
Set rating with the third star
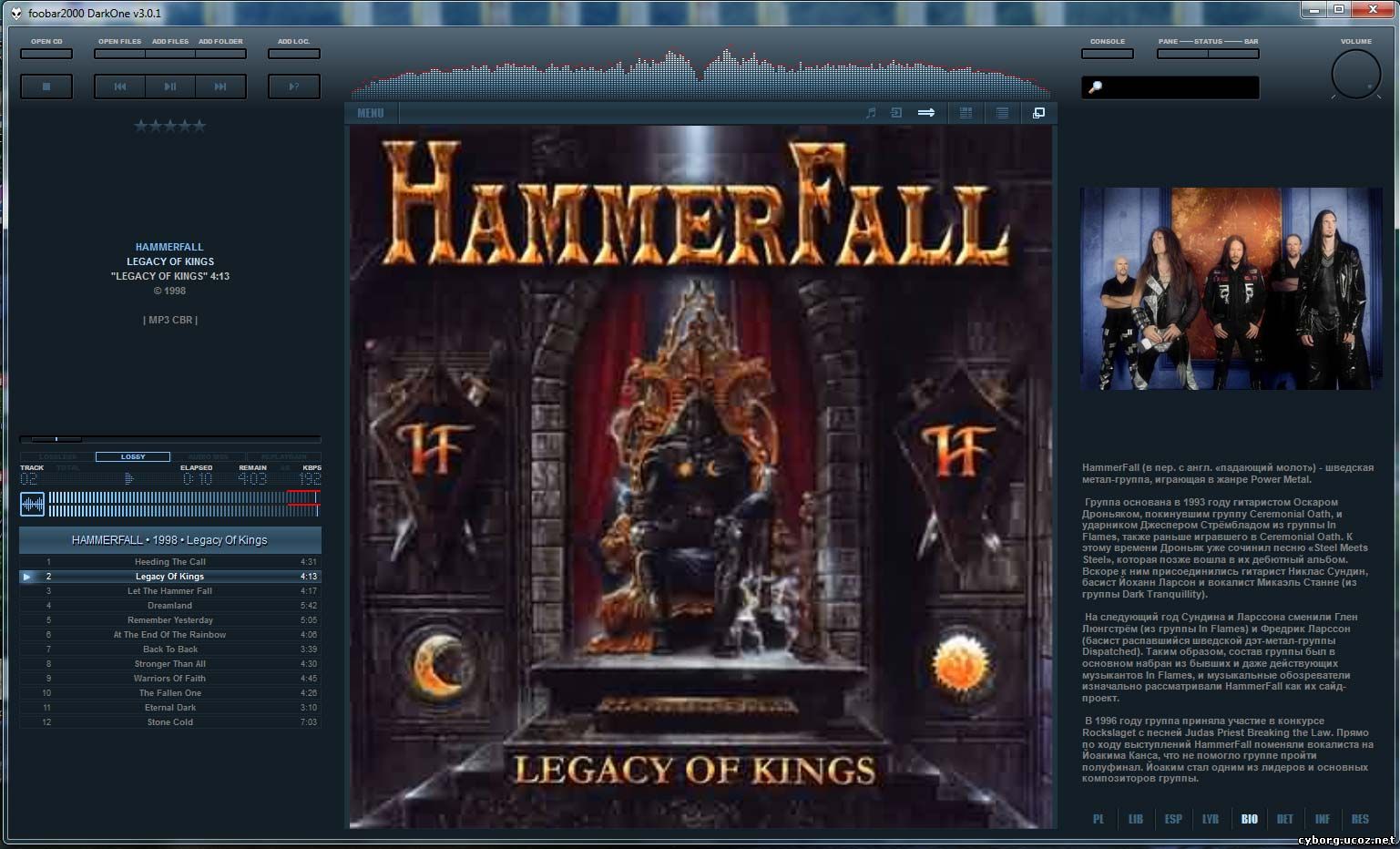tap(170, 126)
